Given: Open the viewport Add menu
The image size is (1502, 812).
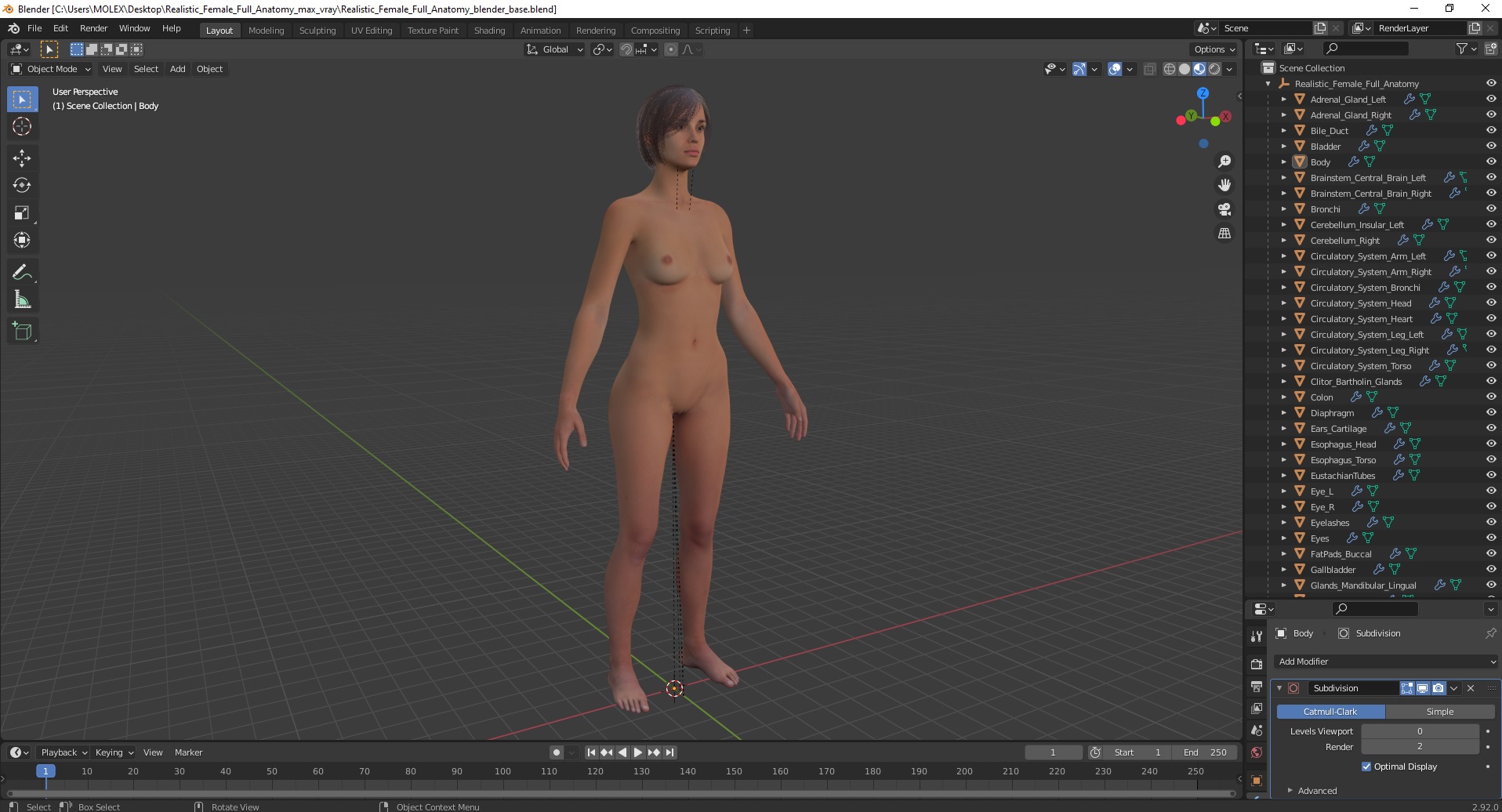Looking at the screenshot, I should (177, 69).
